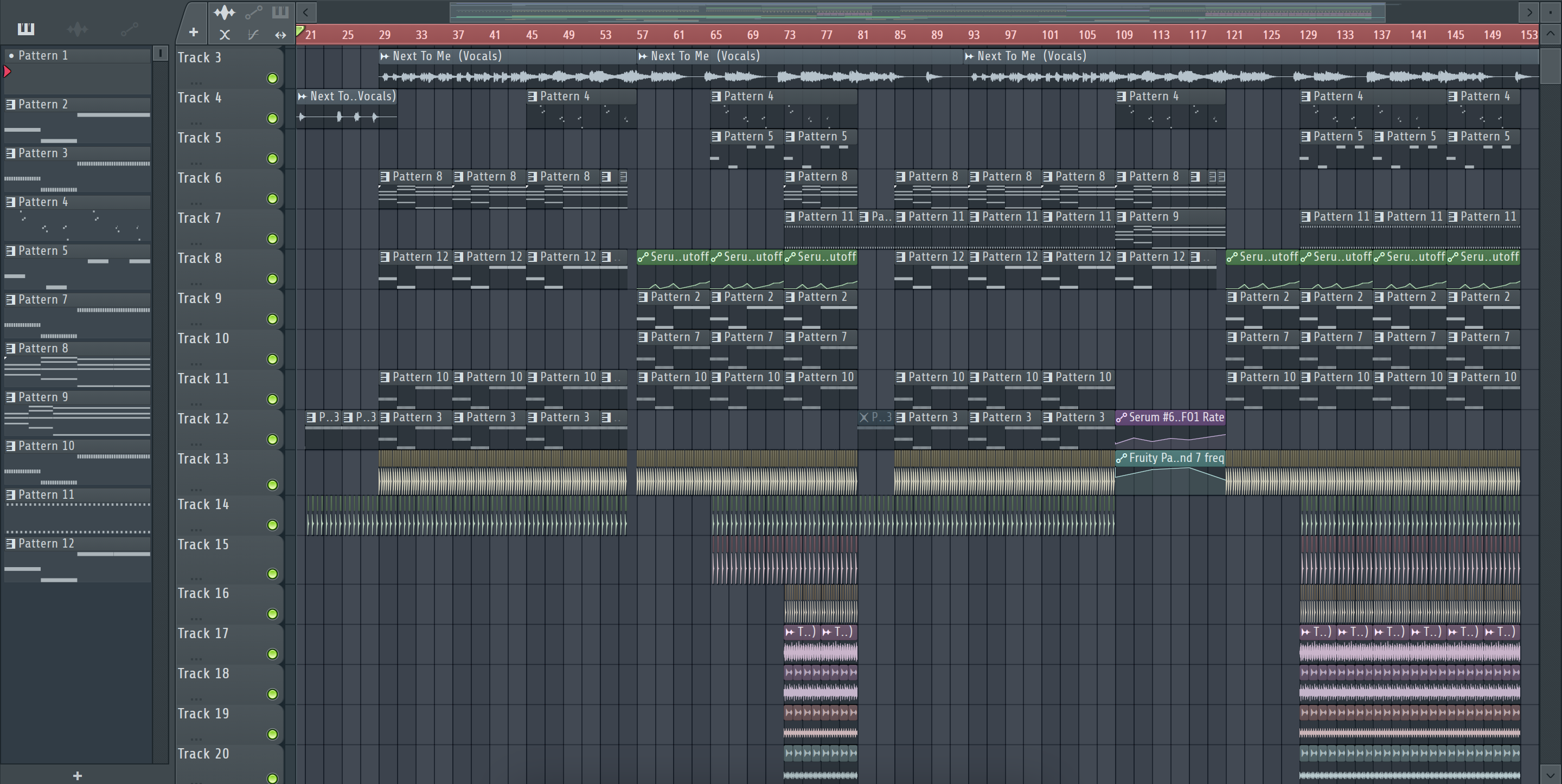Mute Track 3 with its green LED
This screenshot has height=784, width=1562.
[x=272, y=78]
